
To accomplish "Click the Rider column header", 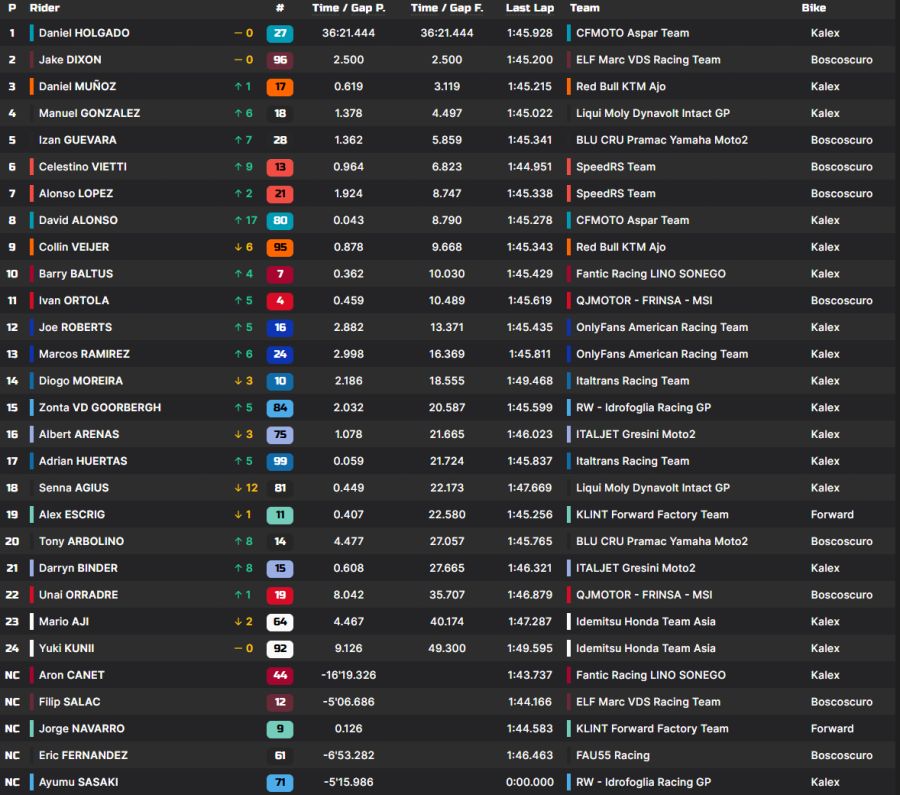I will coord(45,8).
